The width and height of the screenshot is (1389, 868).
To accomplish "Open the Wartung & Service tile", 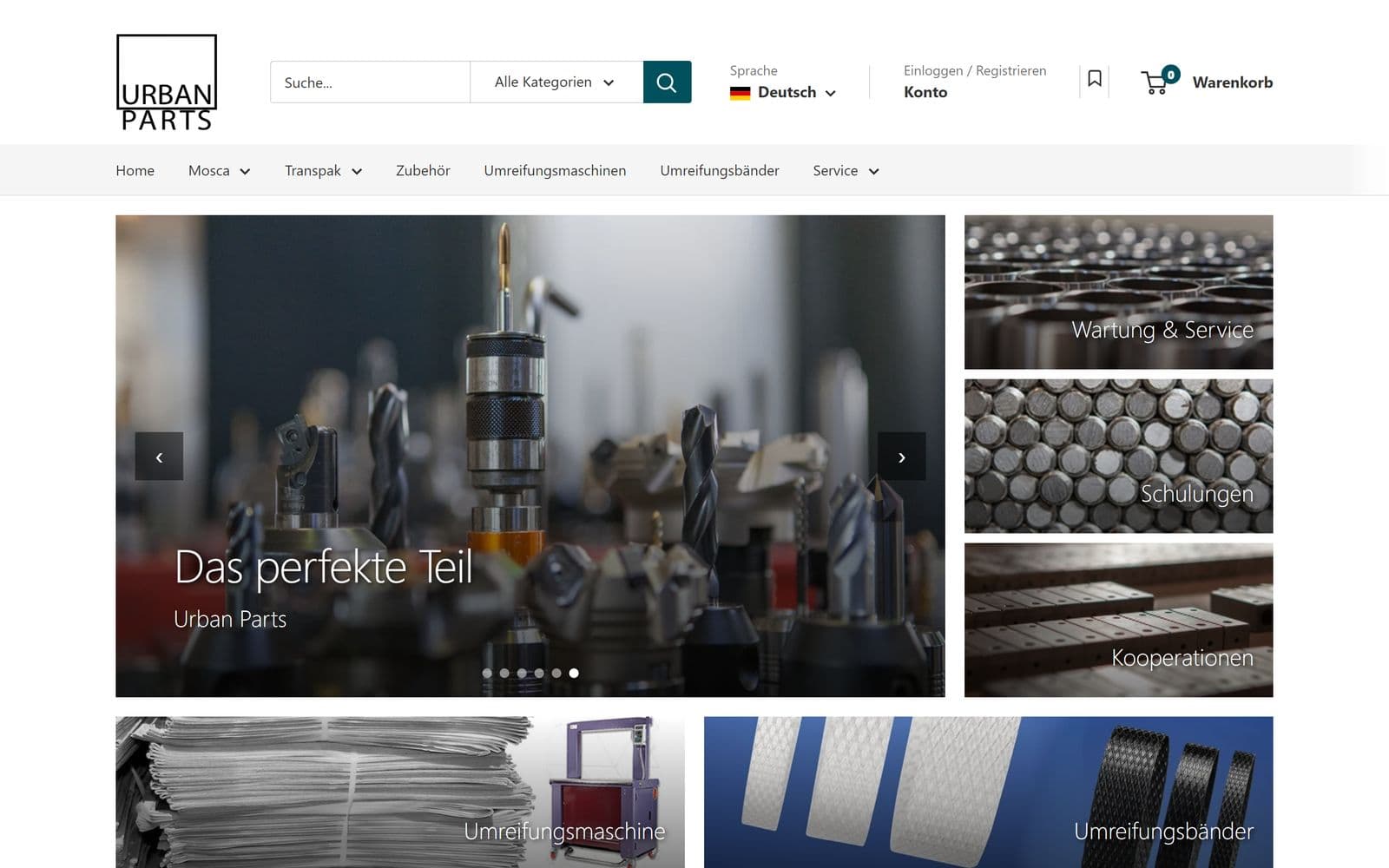I will click(x=1118, y=292).
